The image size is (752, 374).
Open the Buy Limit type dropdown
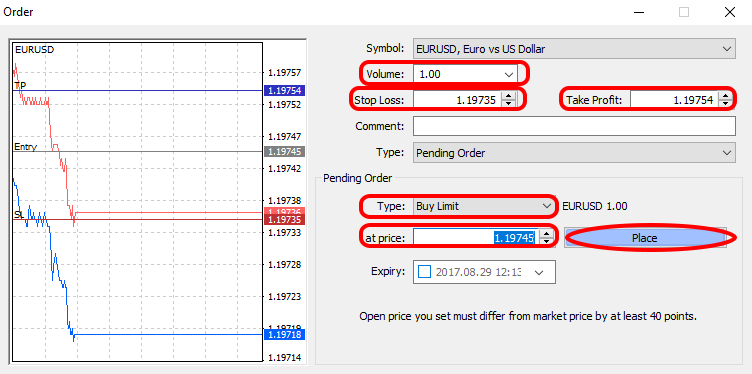484,206
